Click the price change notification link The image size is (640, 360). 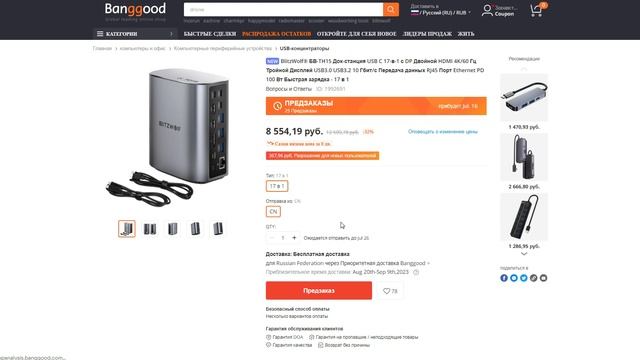point(443,131)
